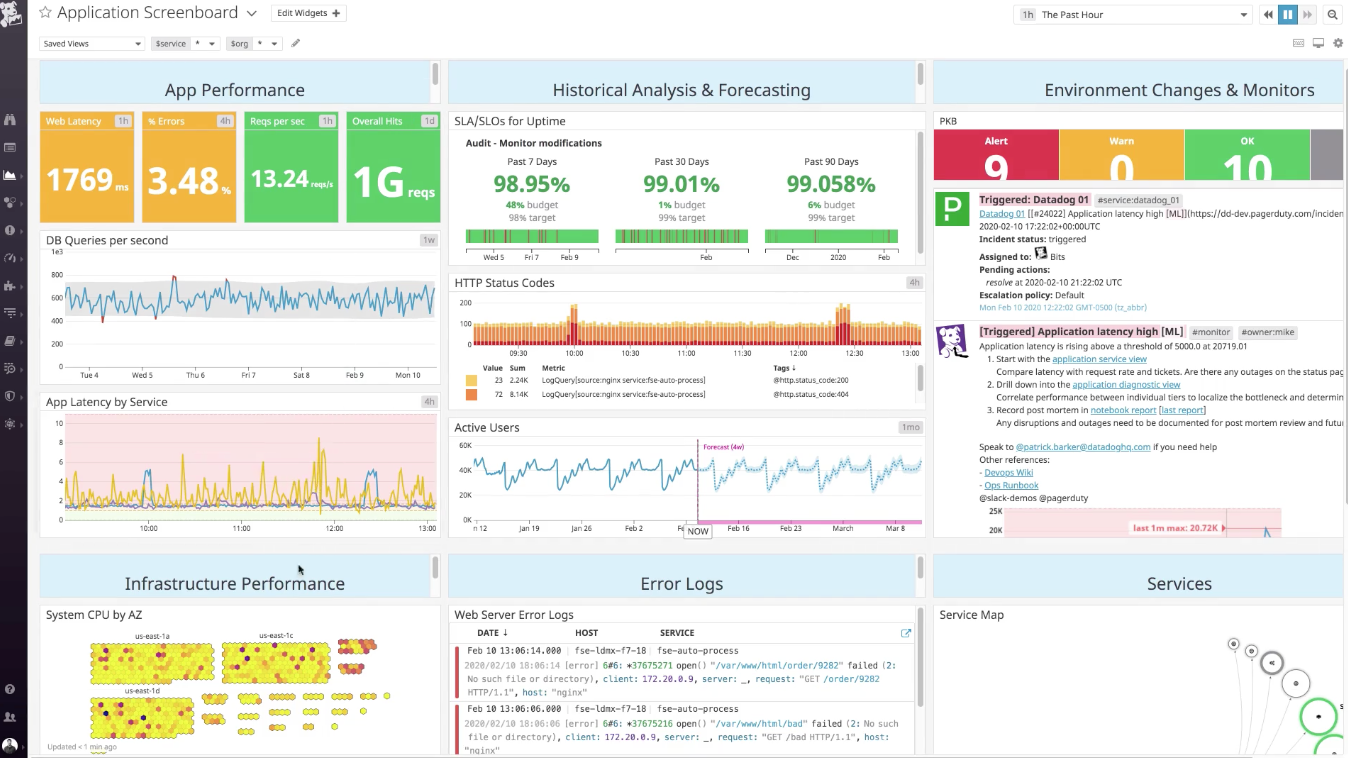Click the HOST column header in error logs

pos(586,633)
